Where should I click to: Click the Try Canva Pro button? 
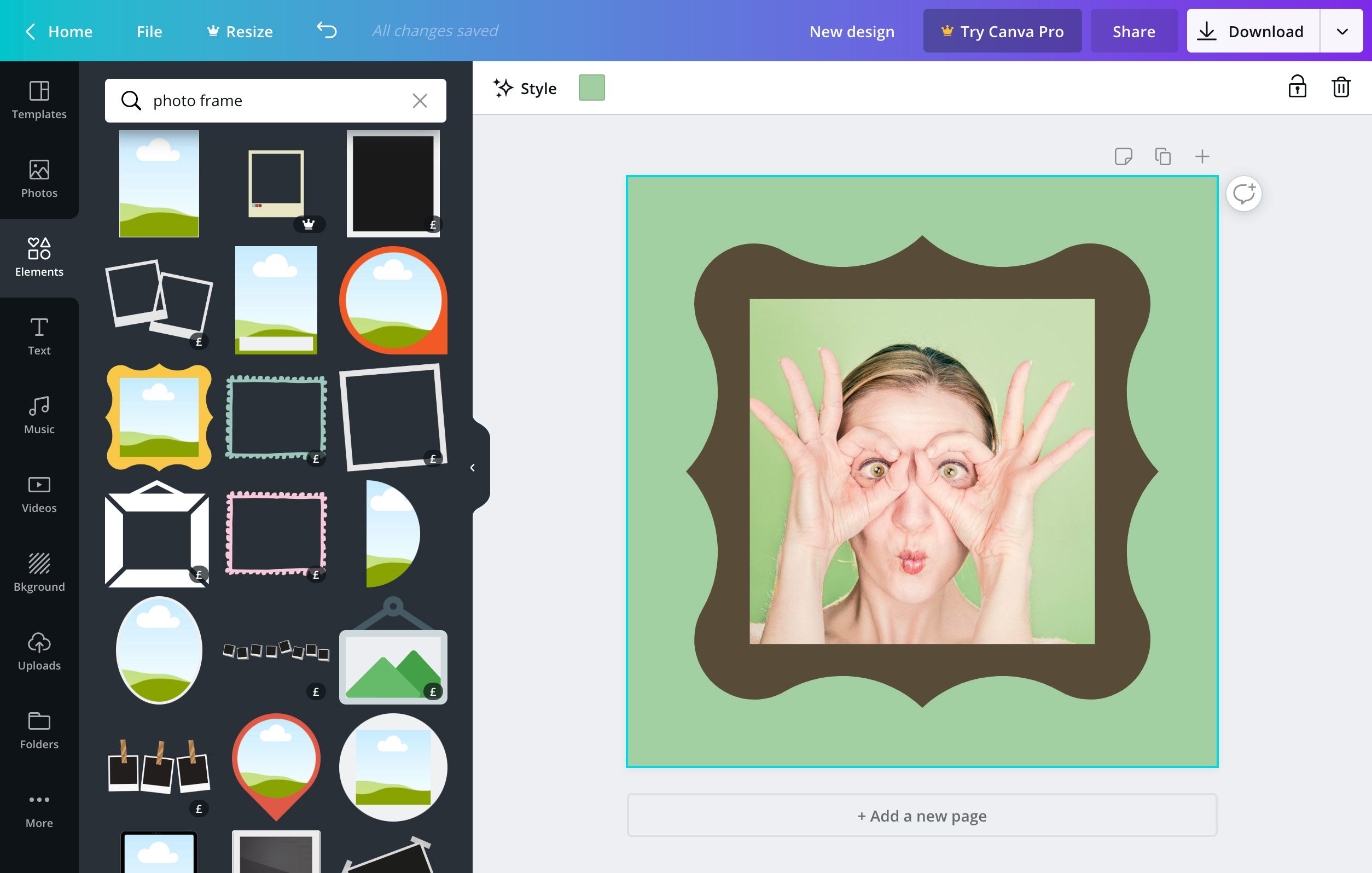click(1000, 29)
